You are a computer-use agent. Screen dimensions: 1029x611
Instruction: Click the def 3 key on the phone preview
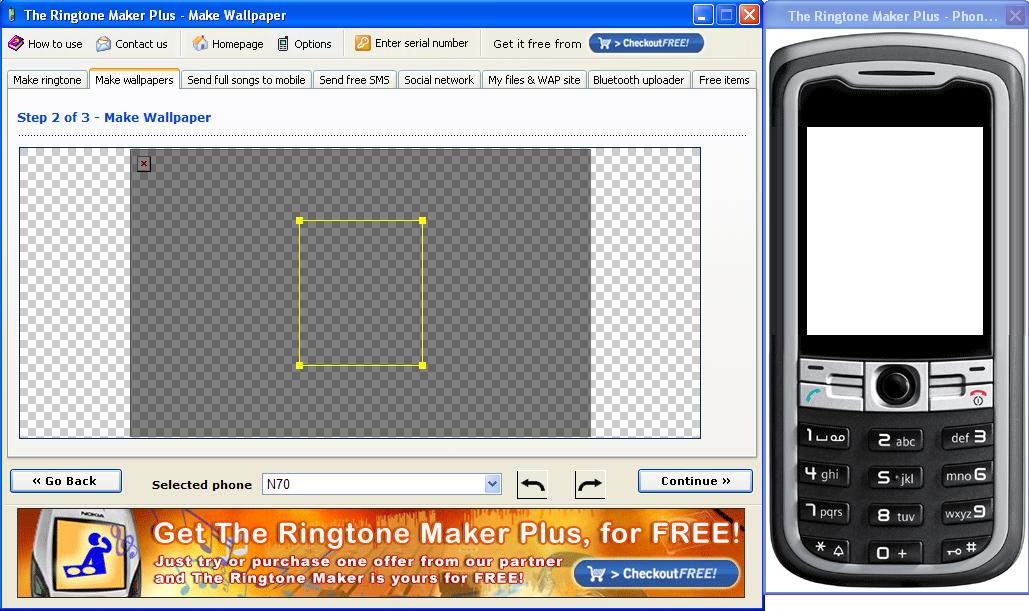(x=967, y=437)
